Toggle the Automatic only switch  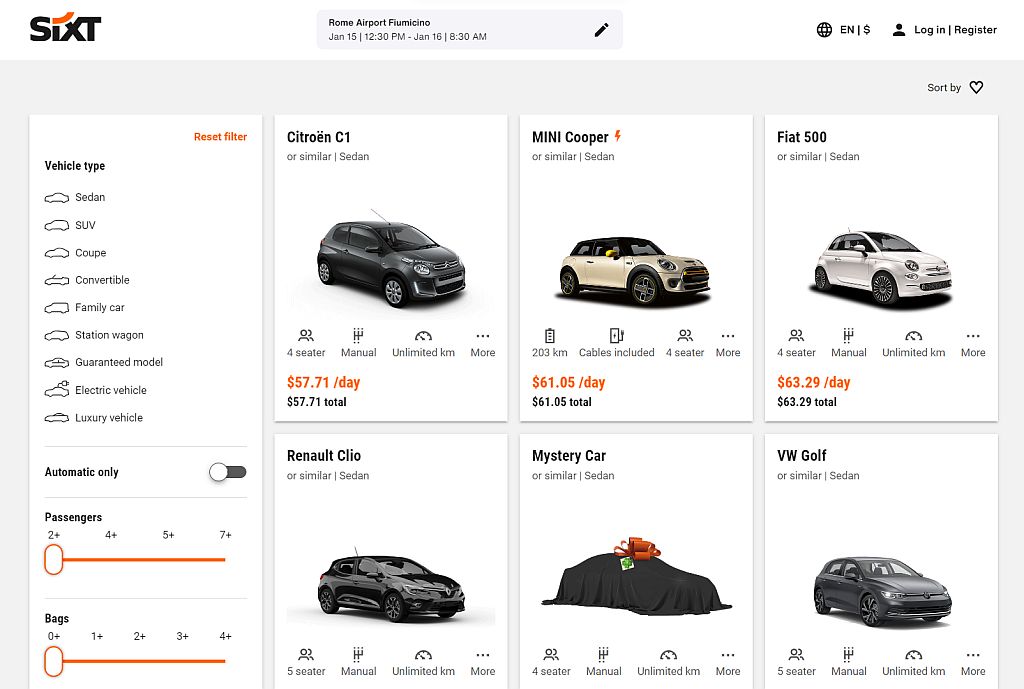pyautogui.click(x=227, y=472)
